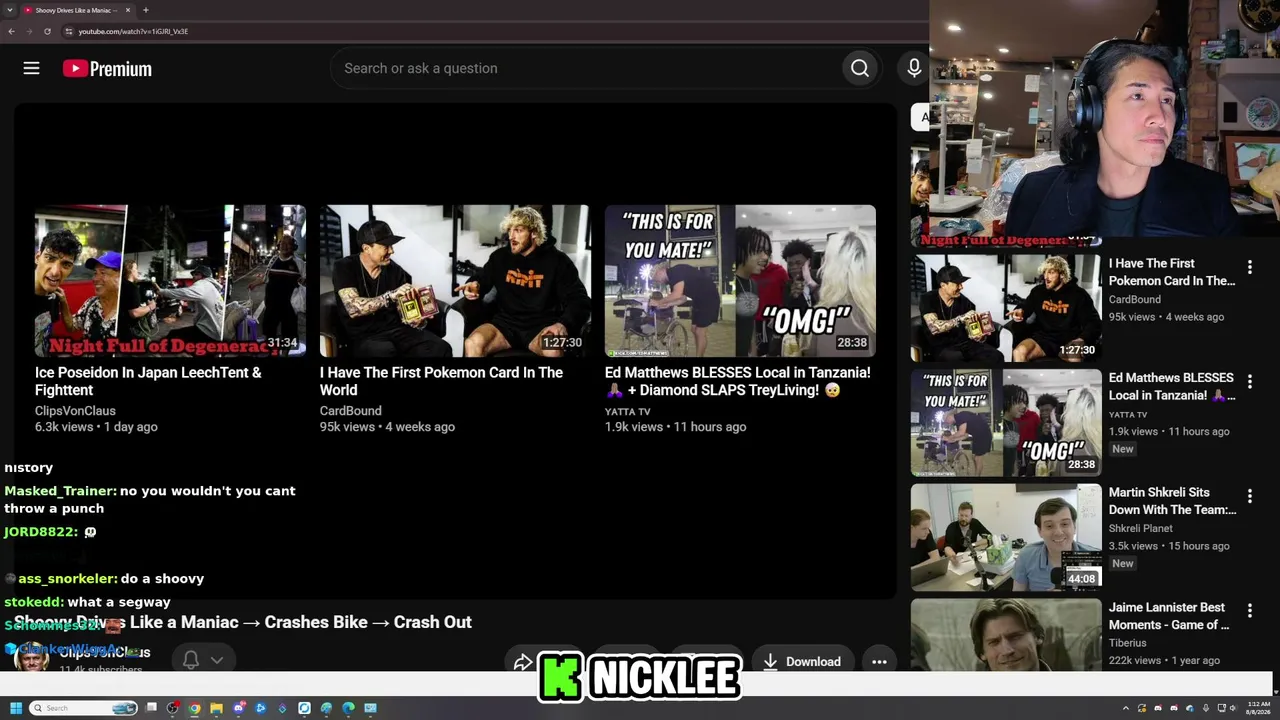1280x720 pixels.
Task: Open the taskbar clock and date
Action: pos(1258,708)
